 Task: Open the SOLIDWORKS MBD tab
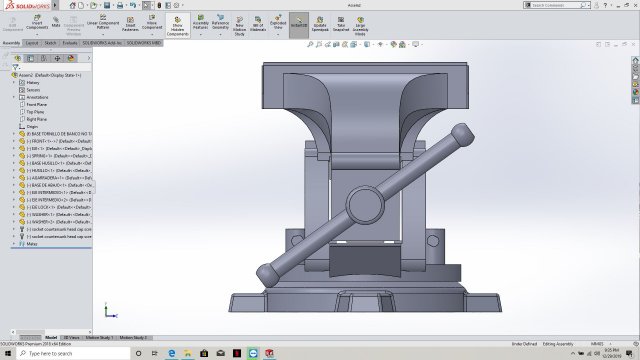144,43
